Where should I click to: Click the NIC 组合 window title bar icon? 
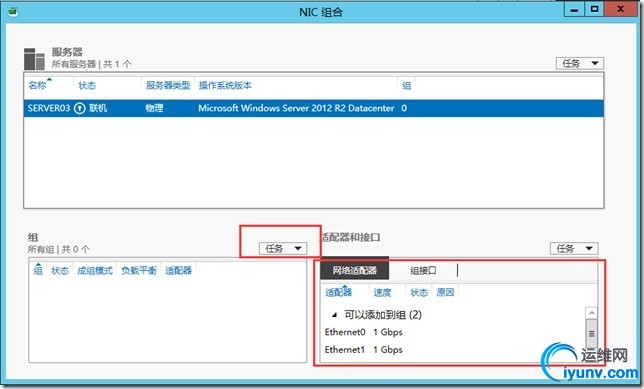pos(13,11)
